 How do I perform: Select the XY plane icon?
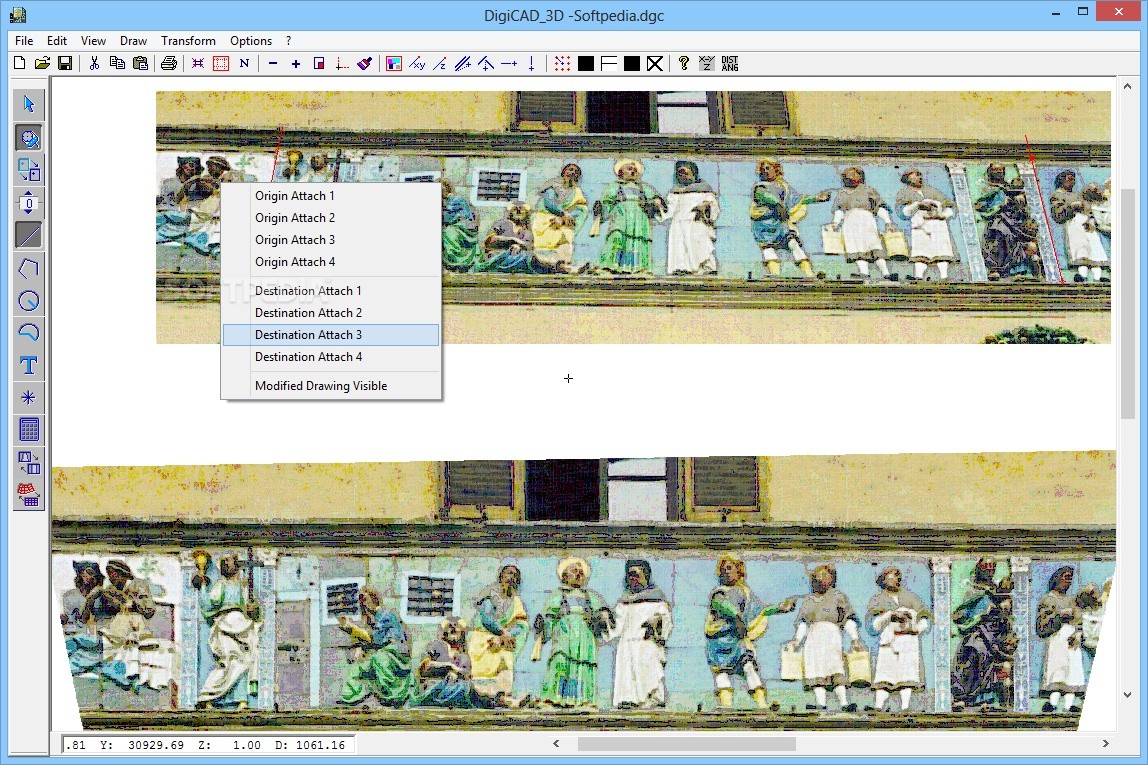(x=417, y=64)
